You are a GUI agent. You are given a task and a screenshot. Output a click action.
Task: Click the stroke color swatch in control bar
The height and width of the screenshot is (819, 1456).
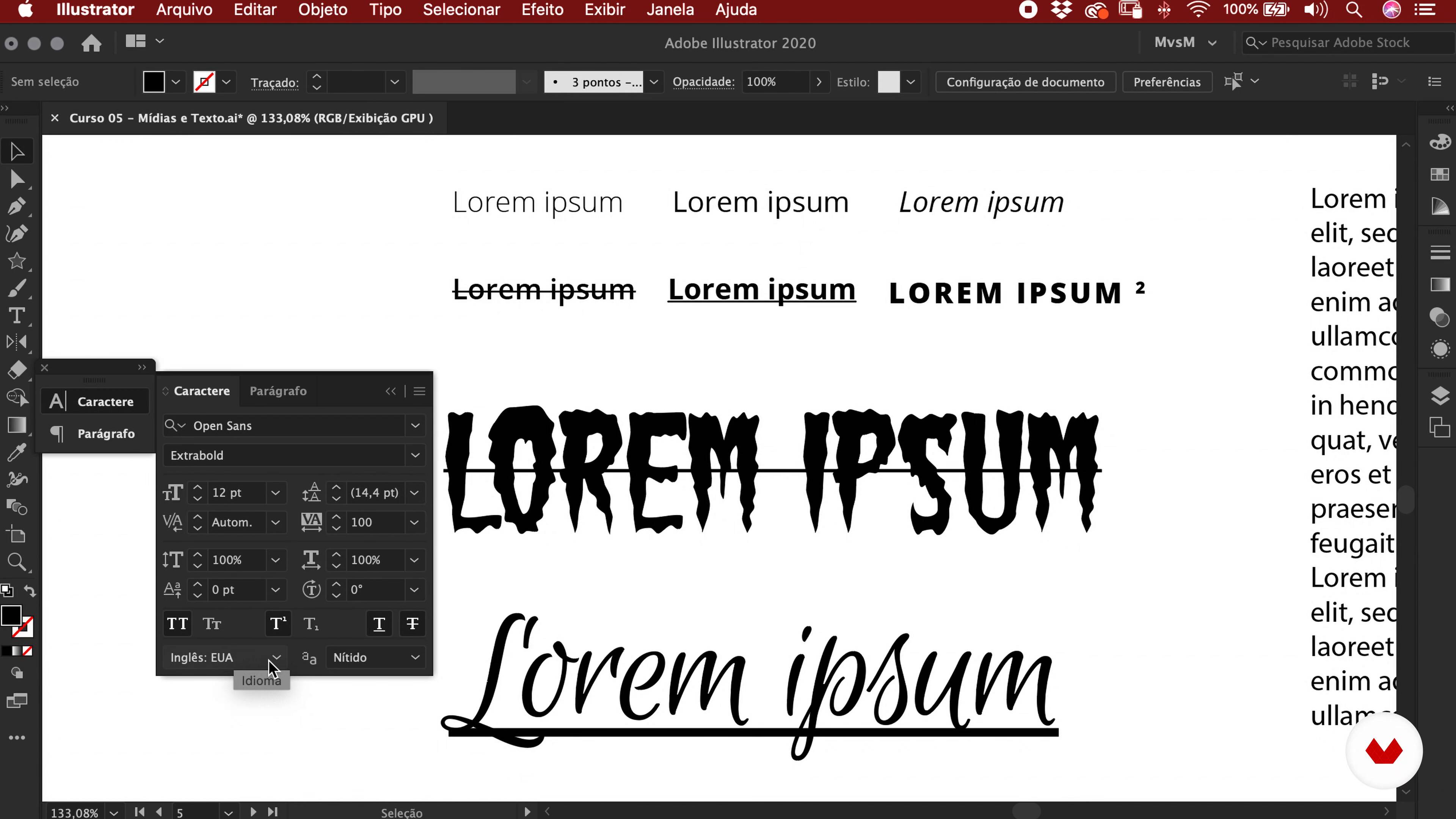coord(204,82)
